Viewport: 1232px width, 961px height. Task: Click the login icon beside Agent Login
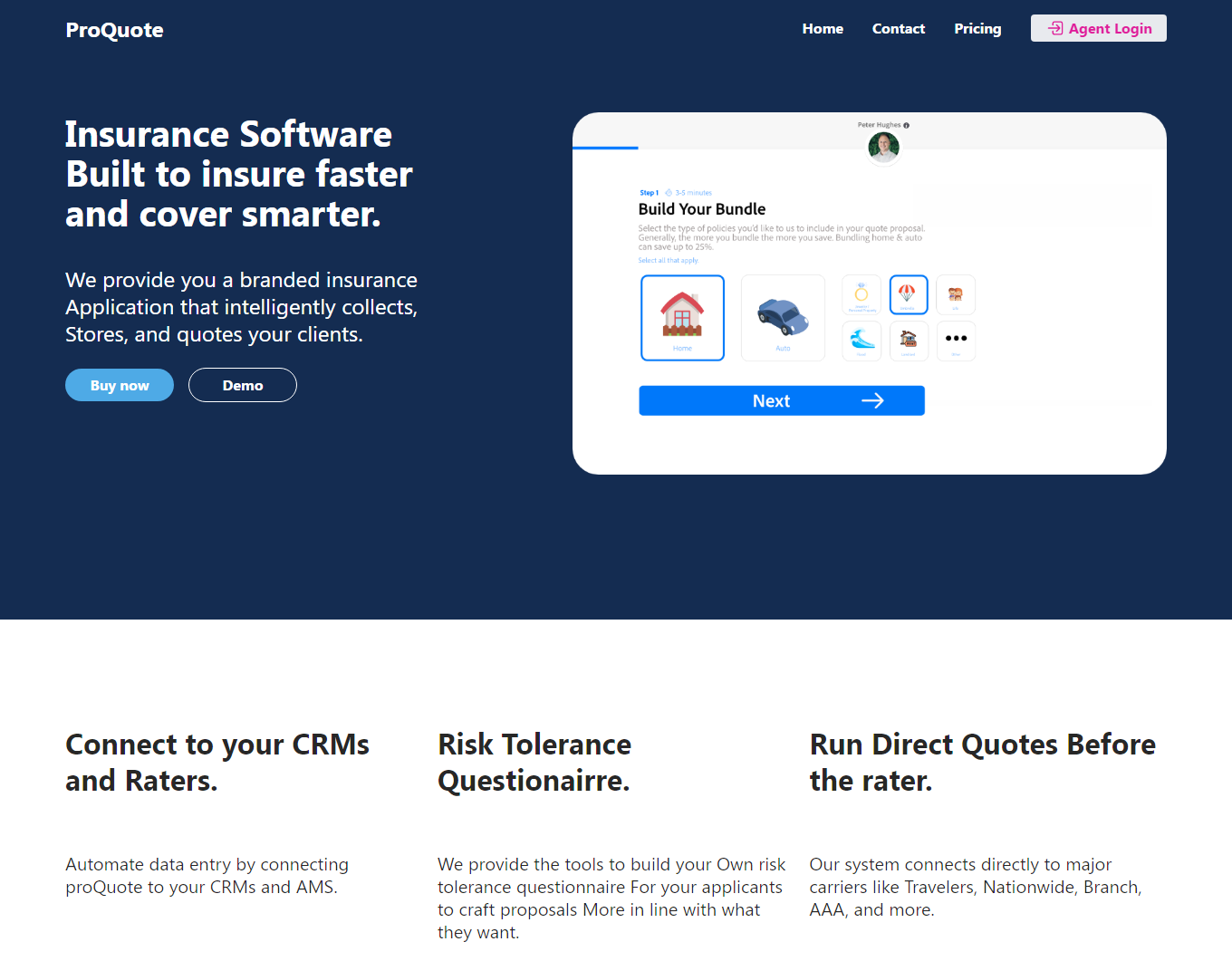click(x=1055, y=28)
